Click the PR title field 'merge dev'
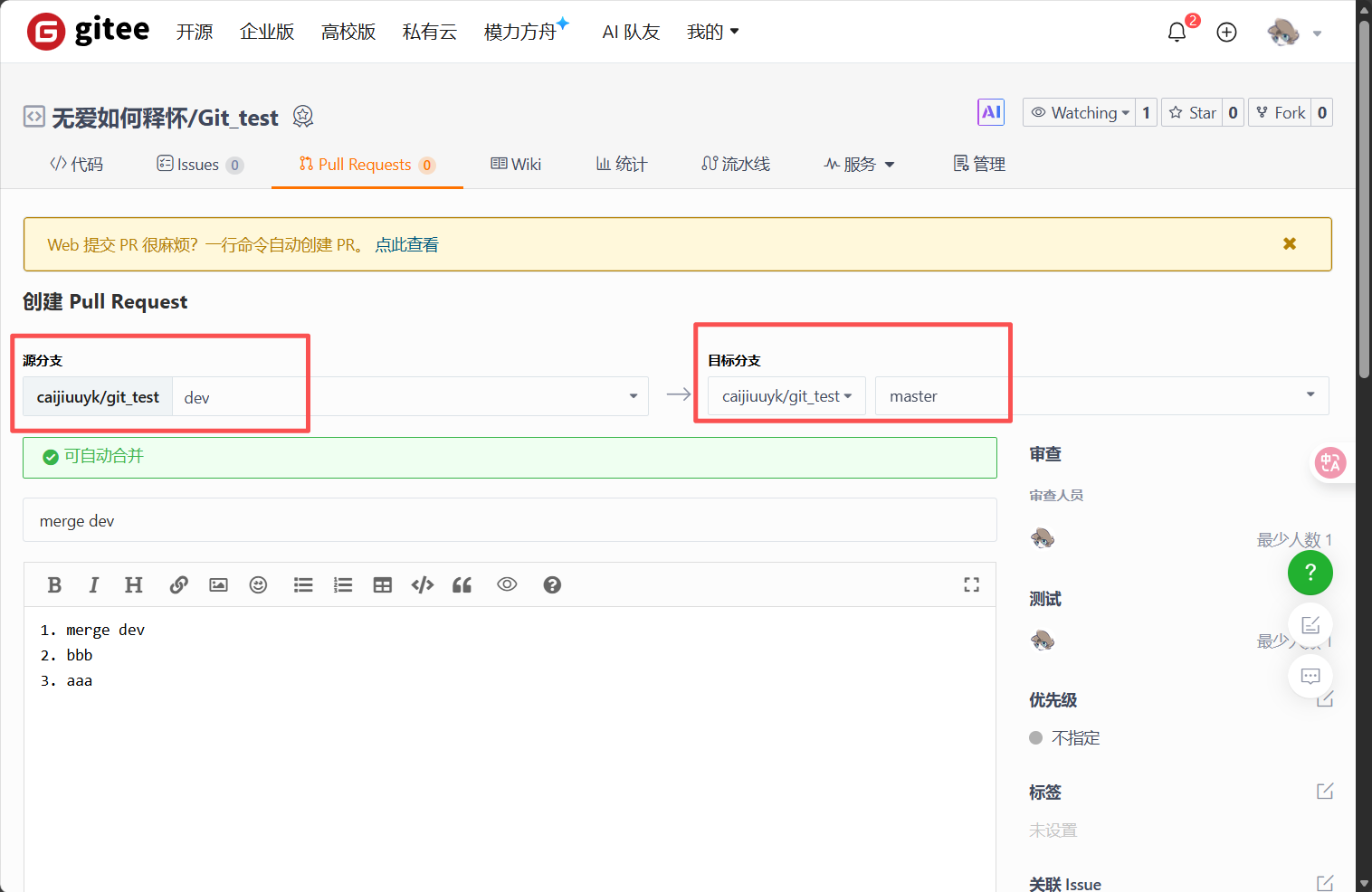 point(510,521)
